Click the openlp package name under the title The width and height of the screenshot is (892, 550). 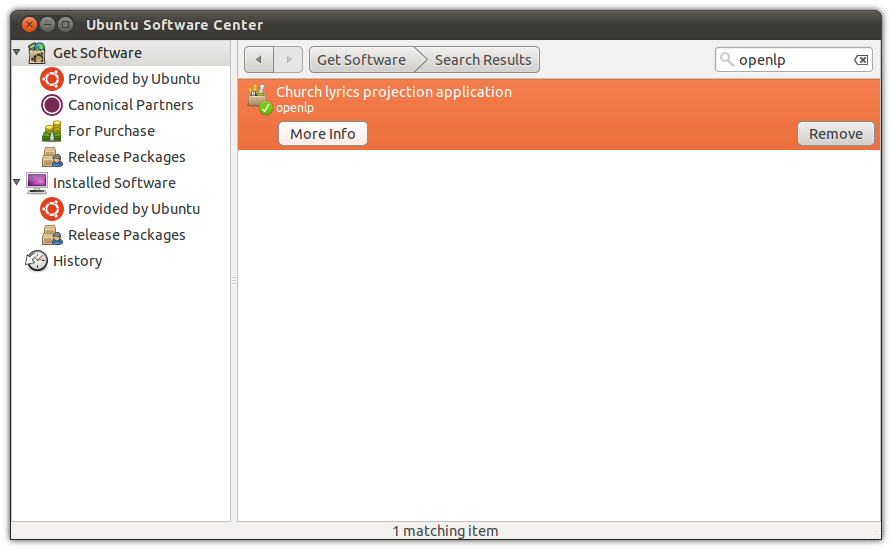[295, 107]
